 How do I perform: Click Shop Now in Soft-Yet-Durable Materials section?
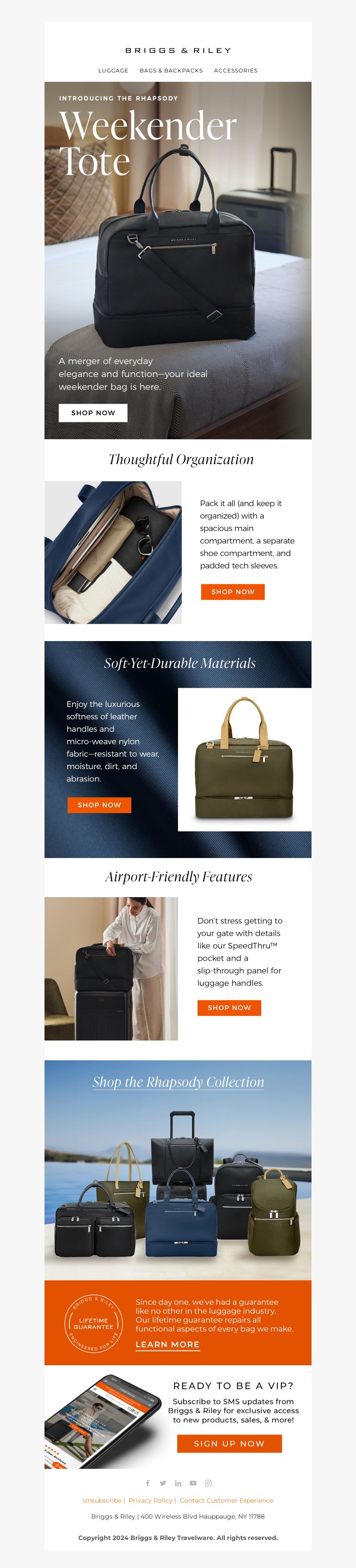(x=99, y=805)
